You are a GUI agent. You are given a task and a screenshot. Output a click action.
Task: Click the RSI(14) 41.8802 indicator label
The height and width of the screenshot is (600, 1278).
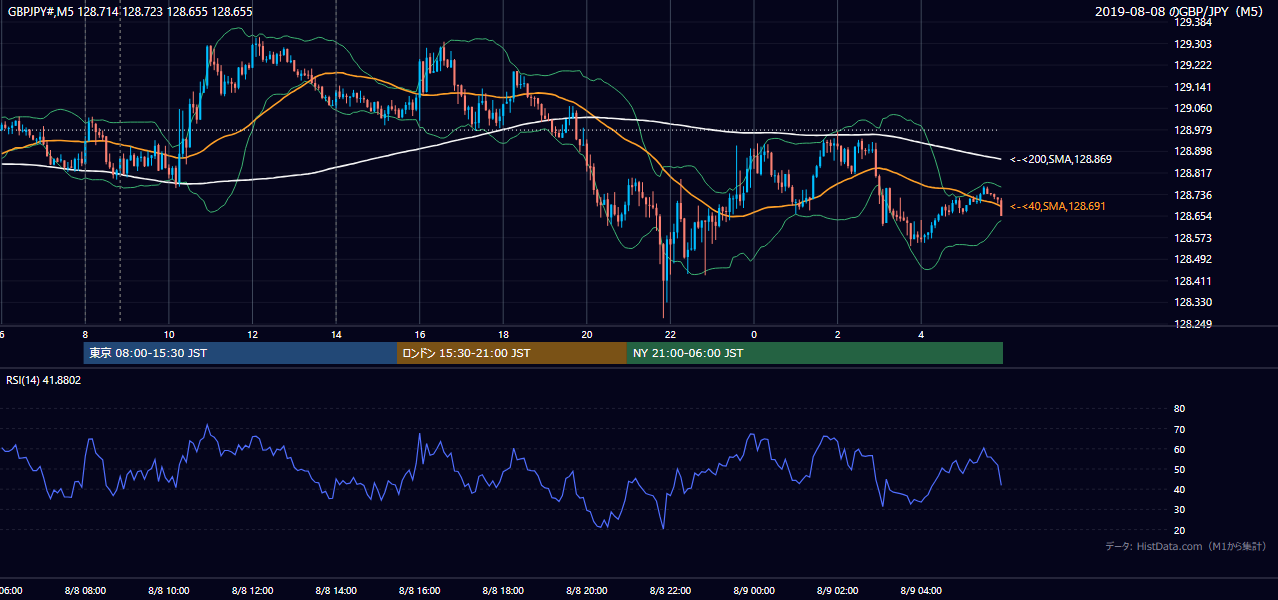44,380
